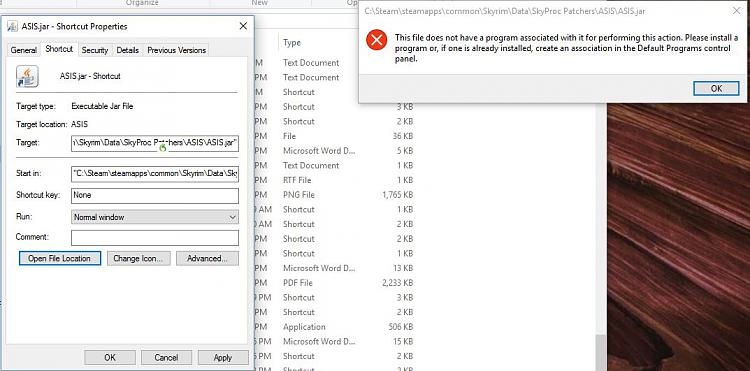Click the Organize ribbon group label
The image size is (750, 371).
(x=142, y=3)
